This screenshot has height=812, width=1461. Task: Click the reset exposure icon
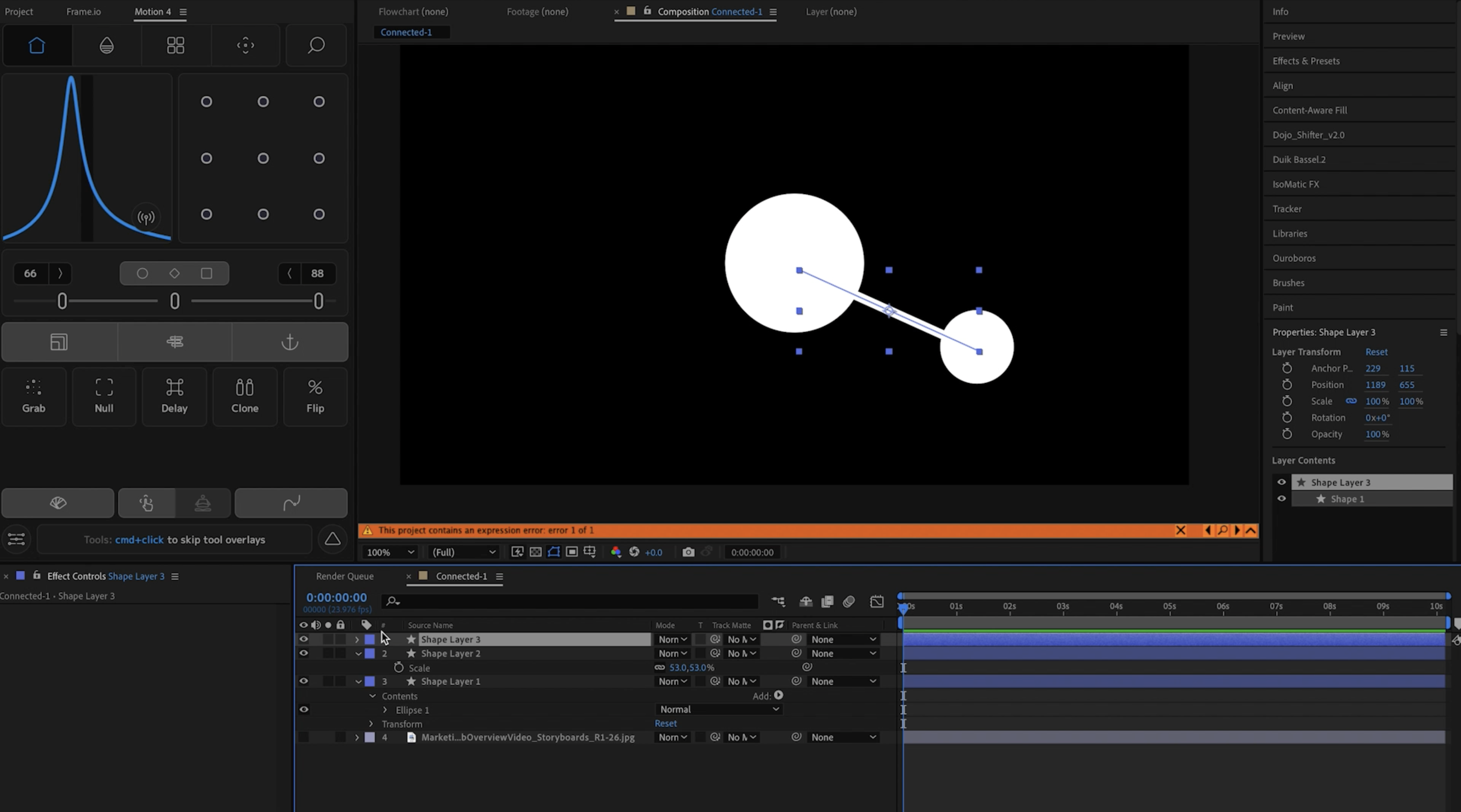tap(634, 552)
